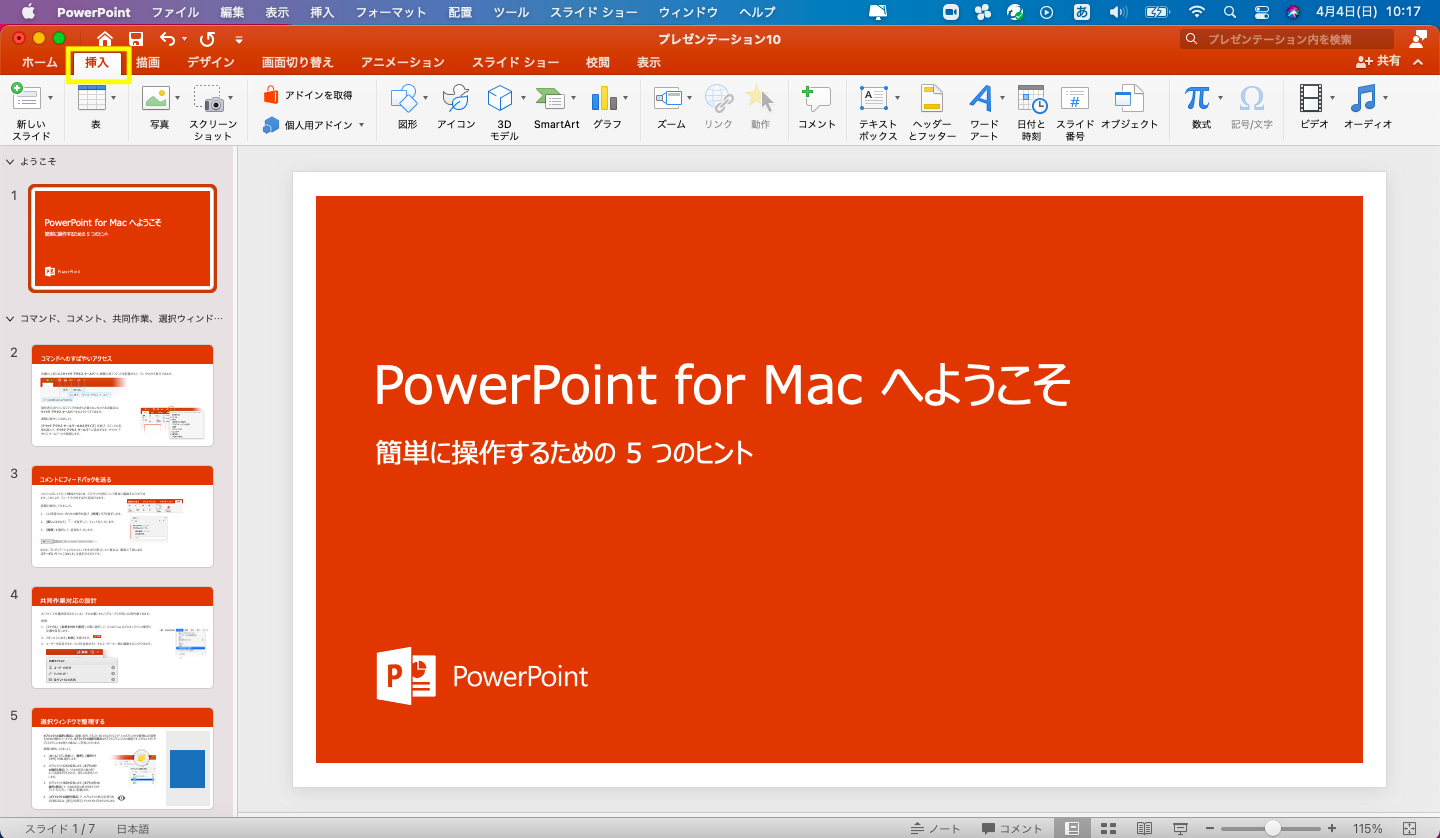Click the 新しいスライド (New Slide) icon

[x=24, y=98]
